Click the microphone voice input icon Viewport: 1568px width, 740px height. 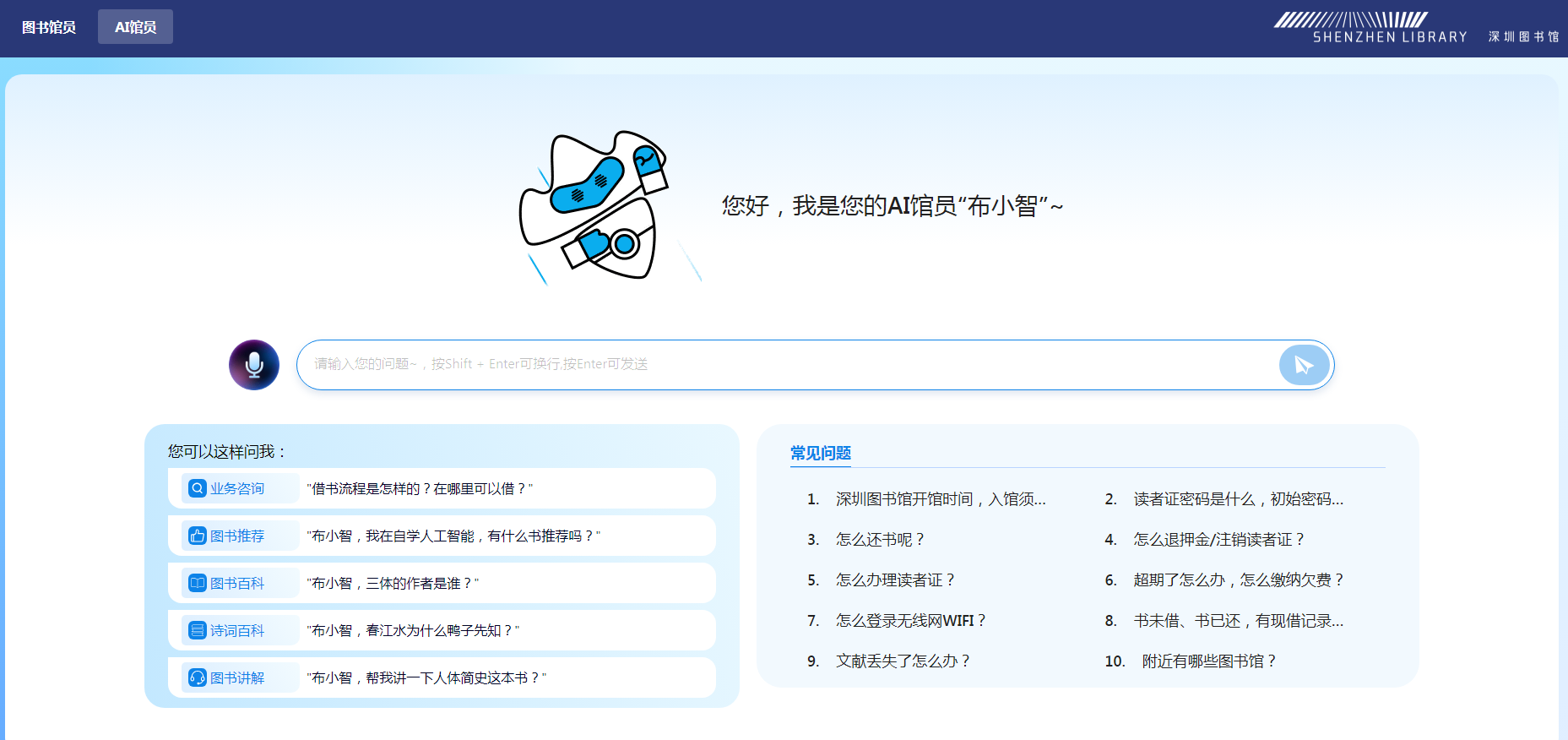254,365
